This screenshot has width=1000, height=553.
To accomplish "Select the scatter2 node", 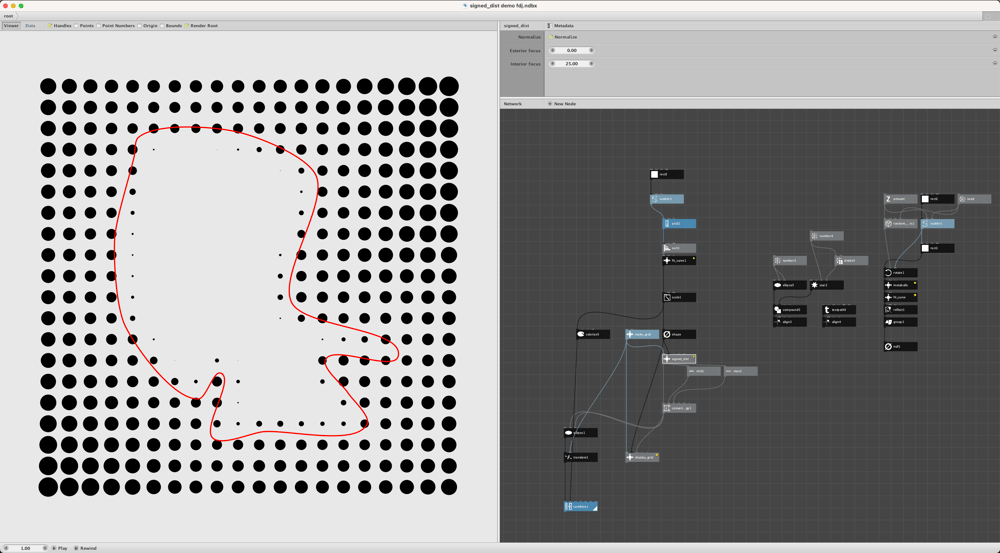I will point(667,199).
